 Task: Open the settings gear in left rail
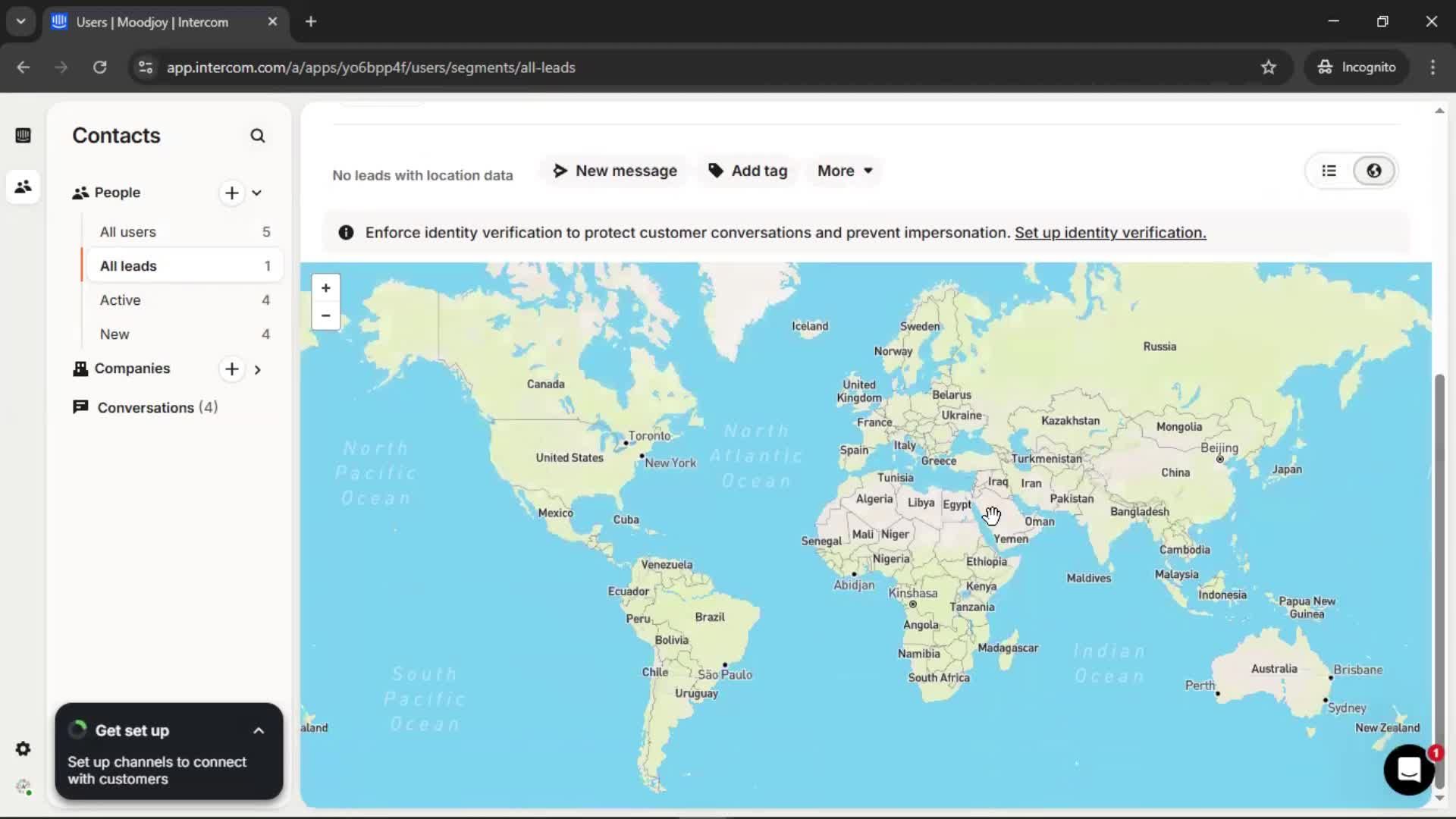coord(23,749)
